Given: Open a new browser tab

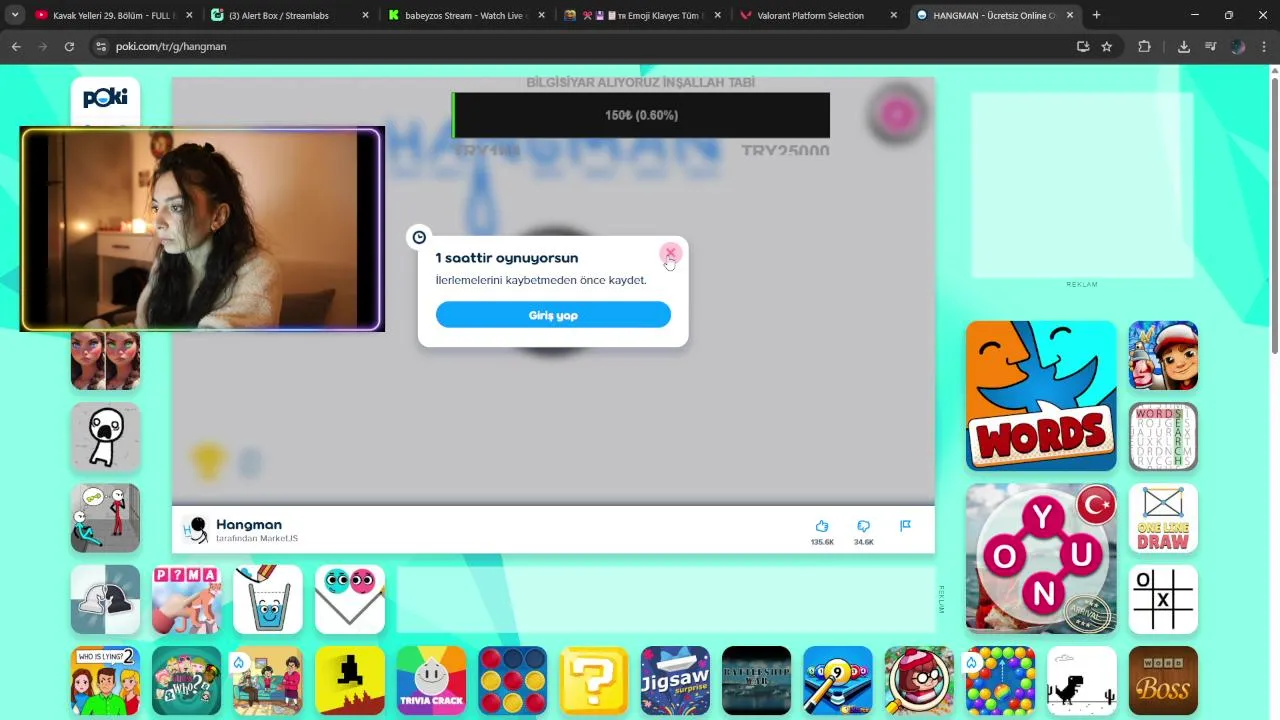Looking at the screenshot, I should pyautogui.click(x=1096, y=15).
